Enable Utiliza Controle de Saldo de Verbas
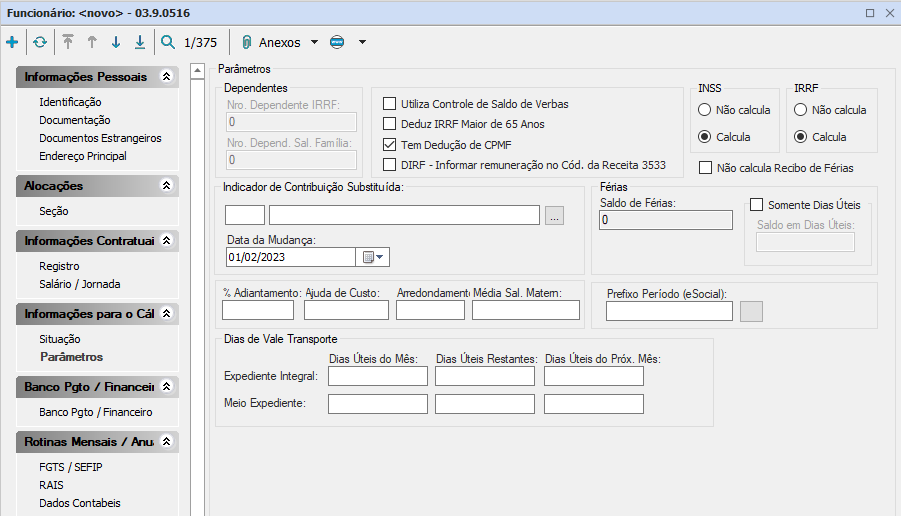Image resolution: width=901 pixels, height=516 pixels. click(x=390, y=104)
